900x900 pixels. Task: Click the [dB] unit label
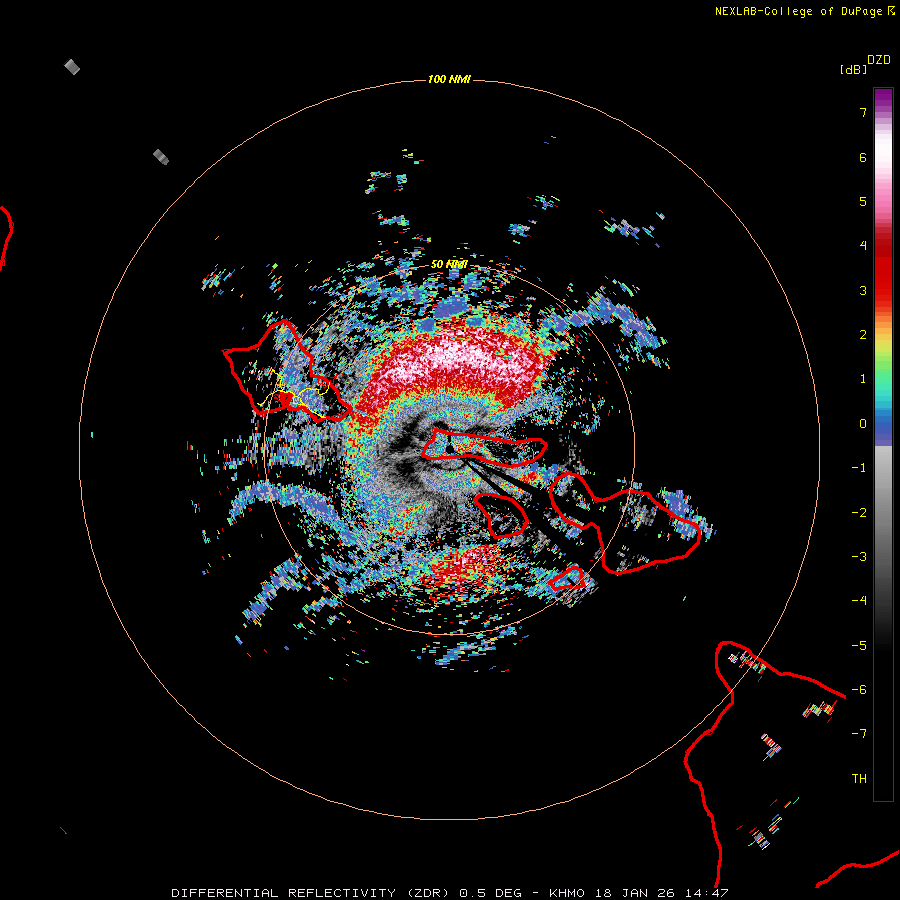[x=854, y=69]
